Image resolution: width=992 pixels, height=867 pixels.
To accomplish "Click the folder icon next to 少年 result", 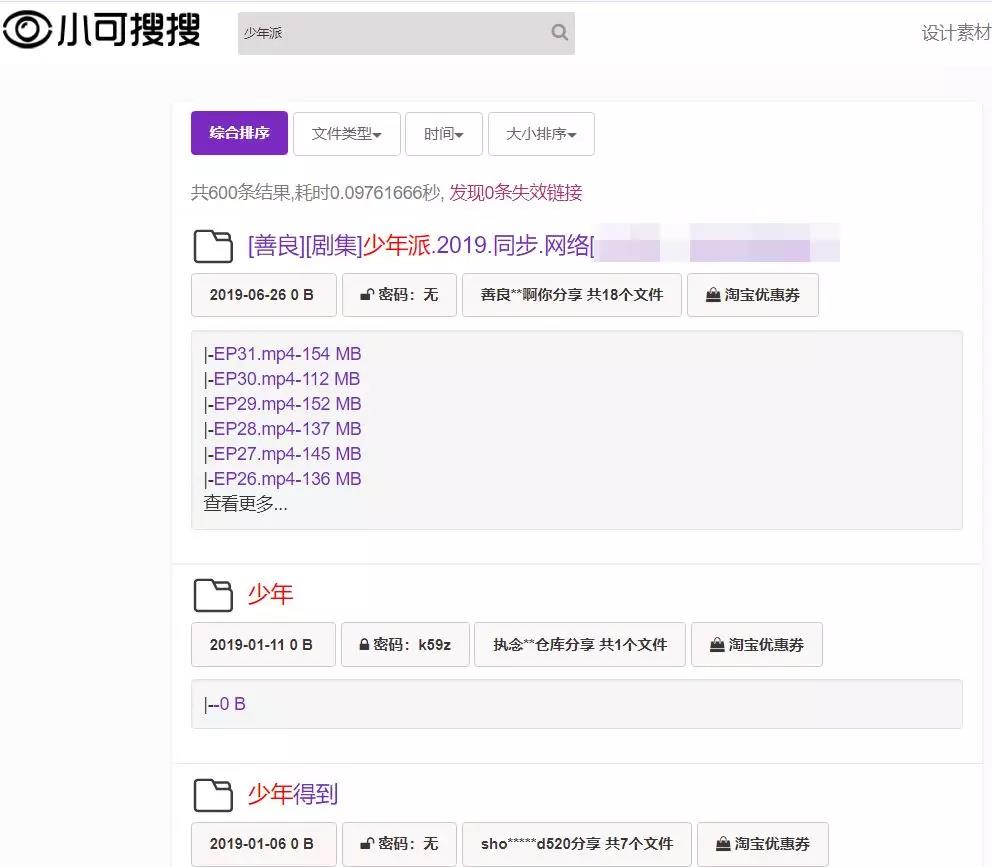I will tap(212, 593).
